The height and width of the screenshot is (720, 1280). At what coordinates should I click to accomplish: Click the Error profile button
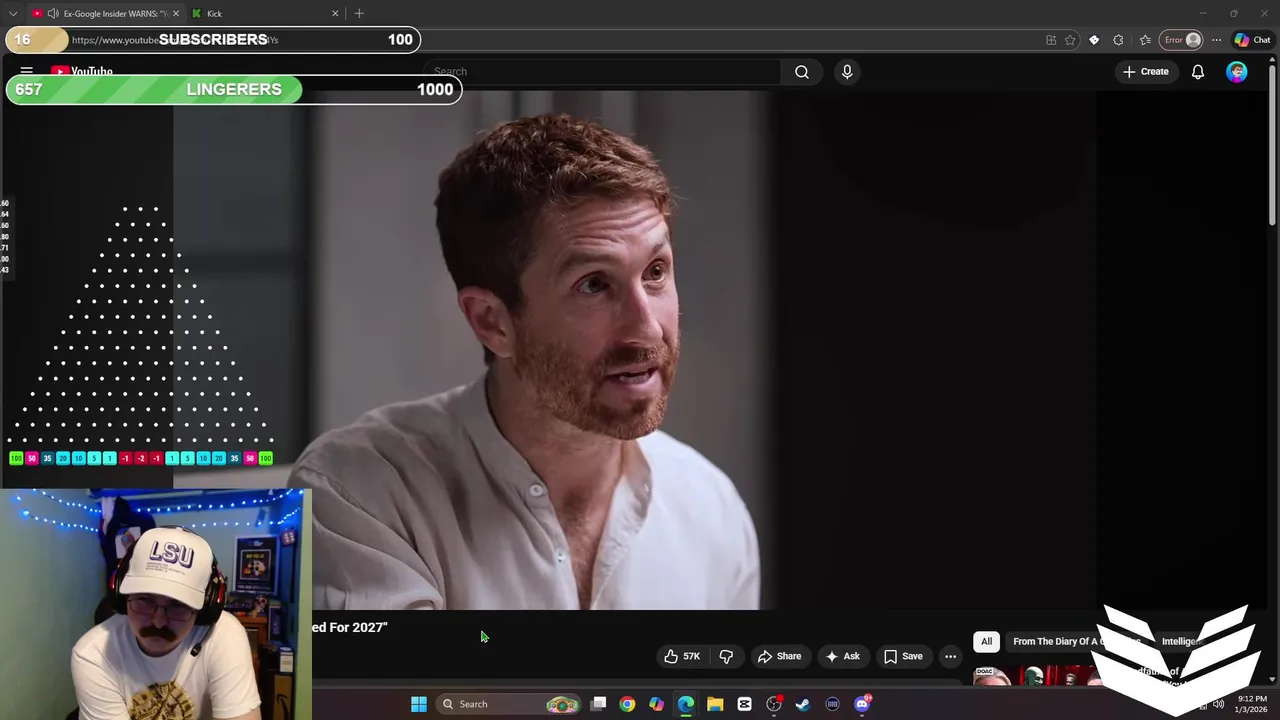tap(1181, 40)
